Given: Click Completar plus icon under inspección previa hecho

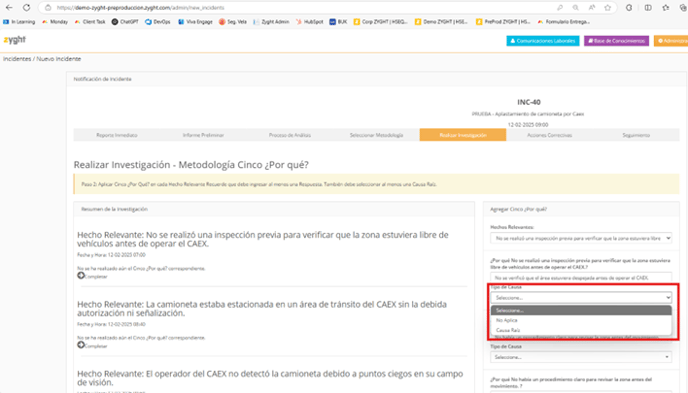Looking at the screenshot, I should (x=81, y=275).
